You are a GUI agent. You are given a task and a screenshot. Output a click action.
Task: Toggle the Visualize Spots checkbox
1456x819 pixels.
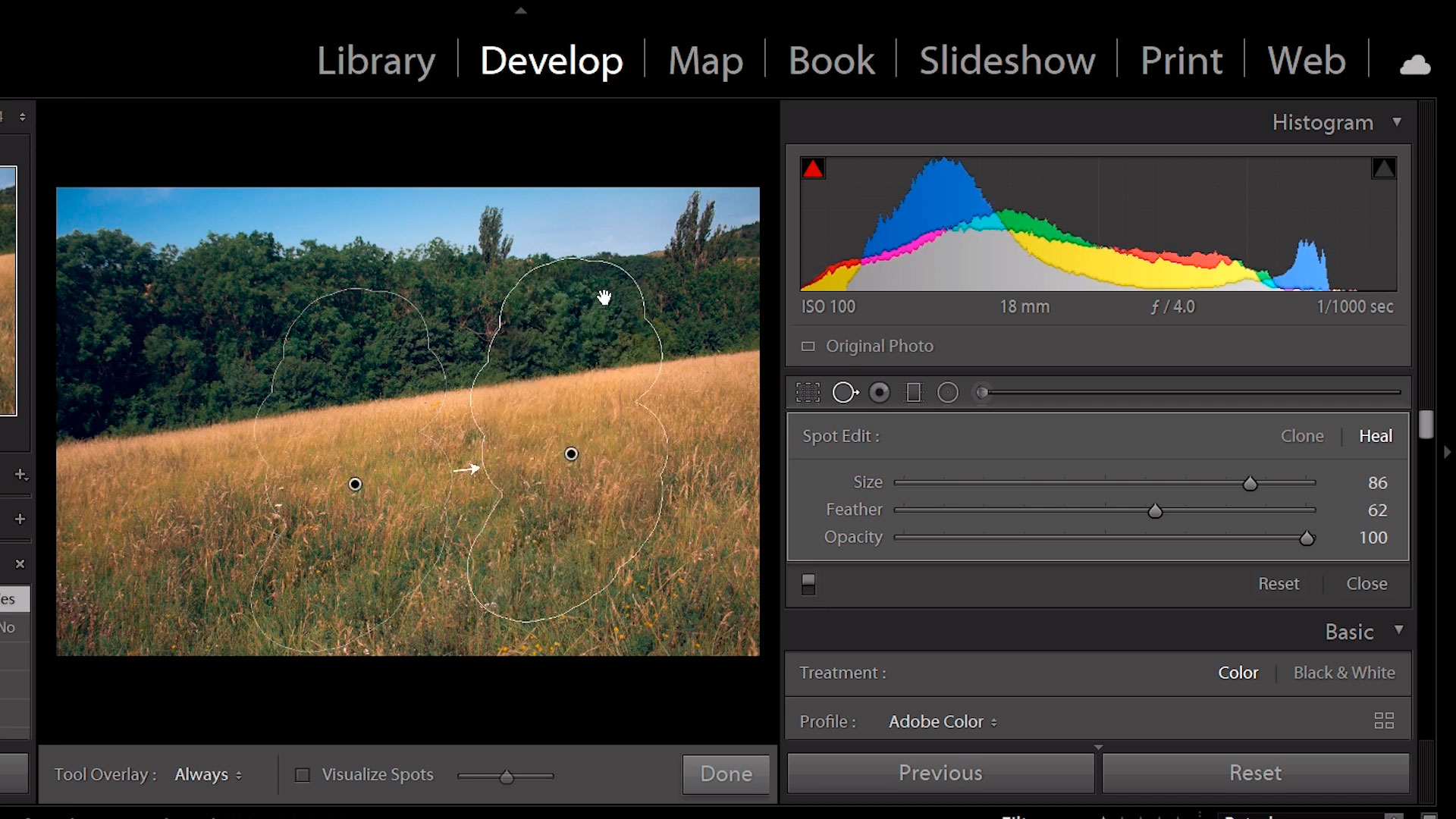pos(302,774)
